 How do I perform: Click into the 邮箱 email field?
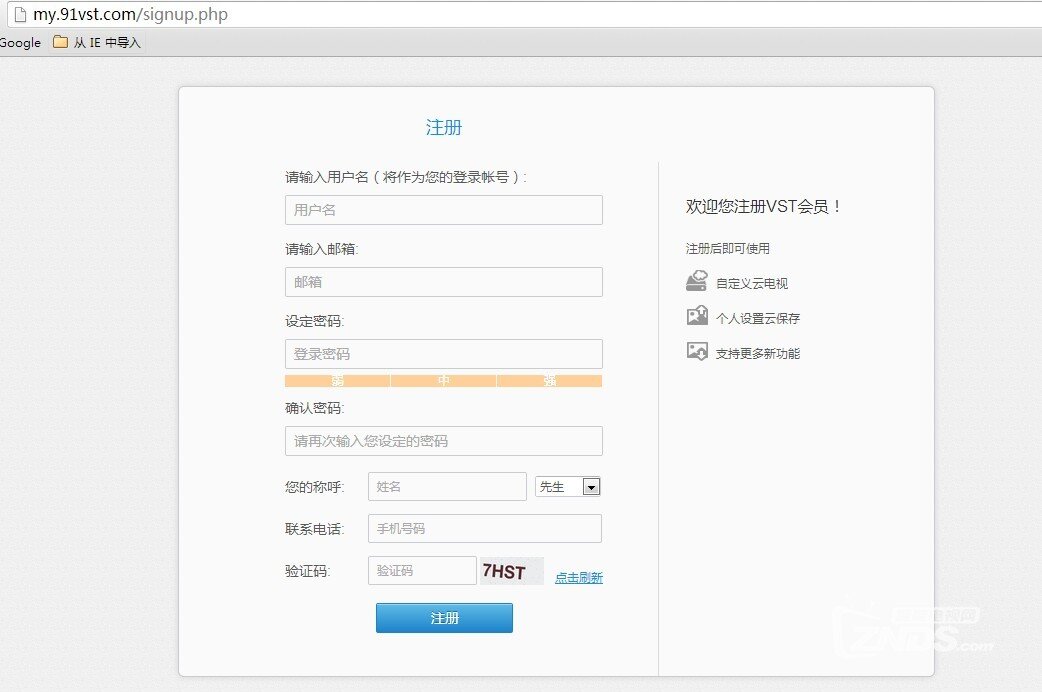(444, 282)
